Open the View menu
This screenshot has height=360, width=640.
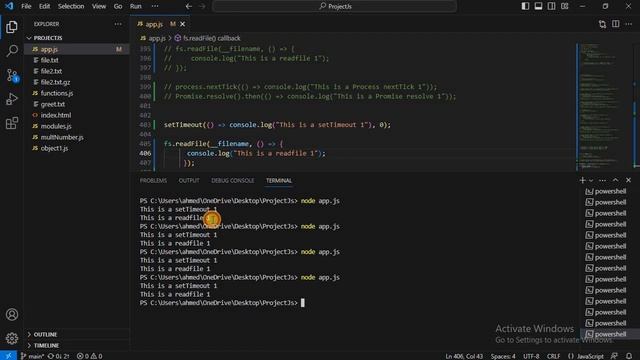99,6
